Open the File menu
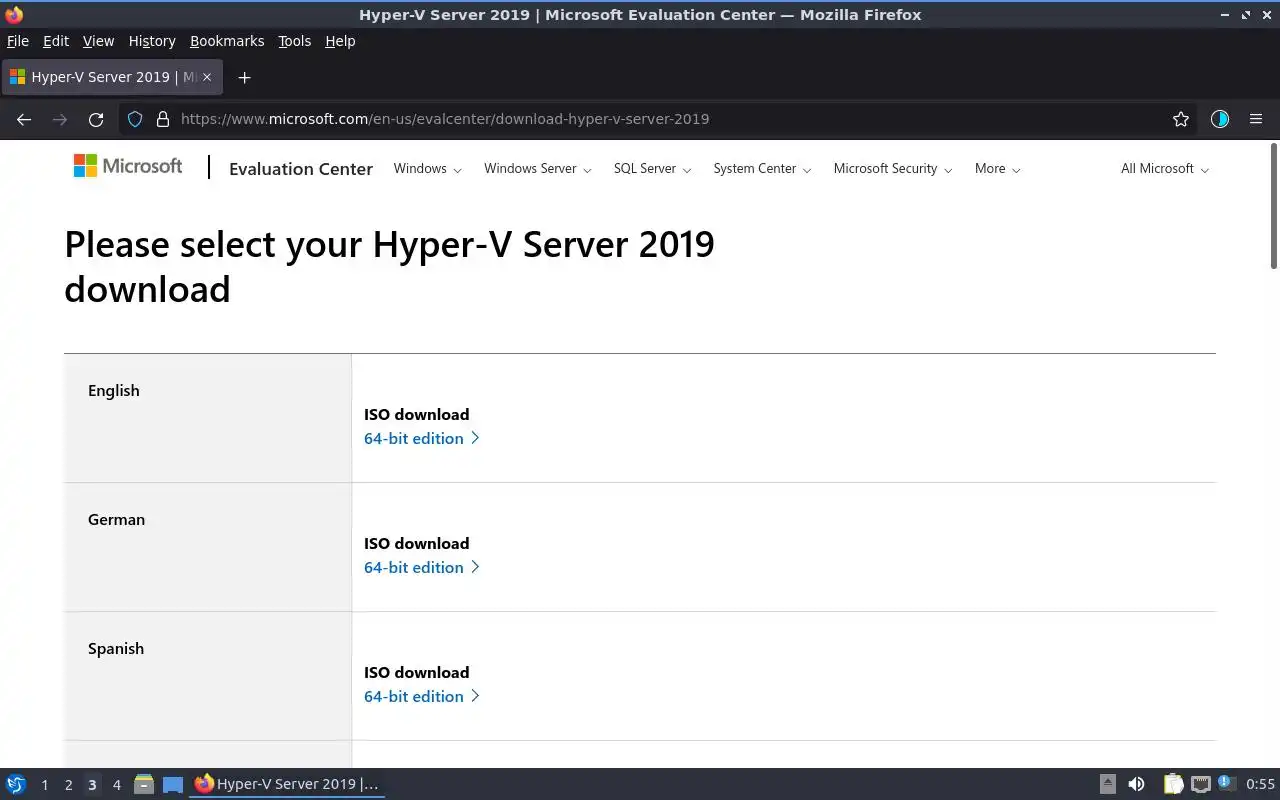The width and height of the screenshot is (1280, 800). [18, 41]
